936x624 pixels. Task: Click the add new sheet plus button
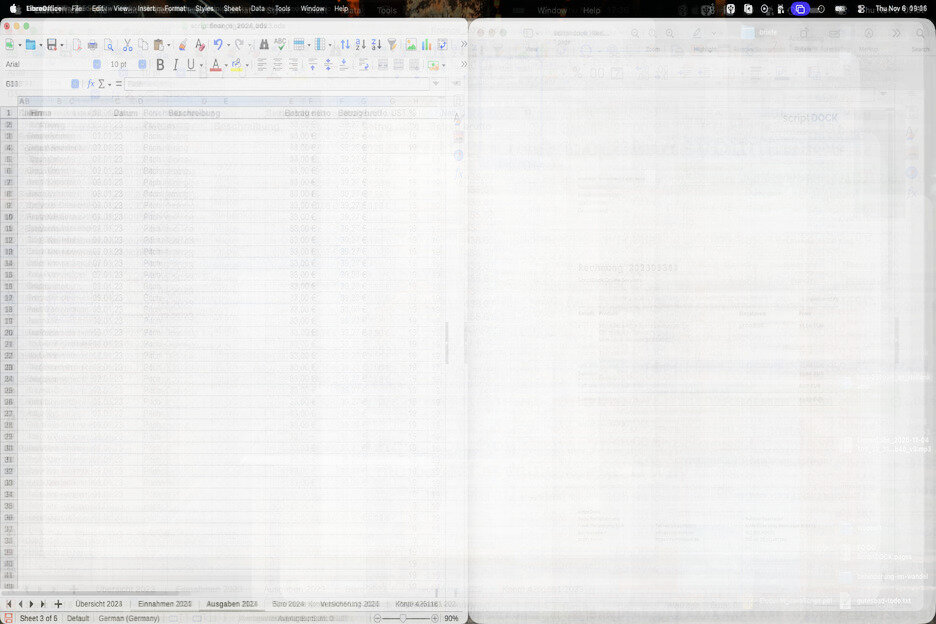point(58,604)
